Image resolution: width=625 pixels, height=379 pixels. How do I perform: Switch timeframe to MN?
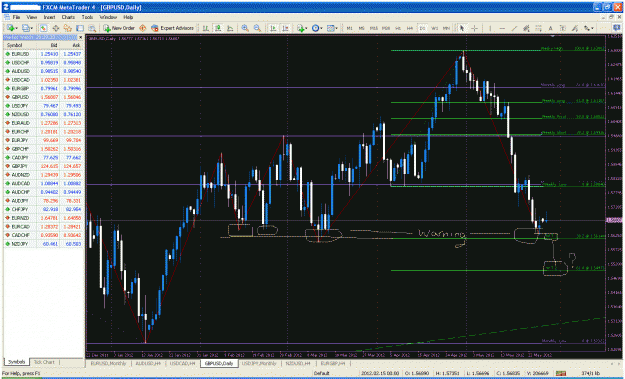pos(447,28)
